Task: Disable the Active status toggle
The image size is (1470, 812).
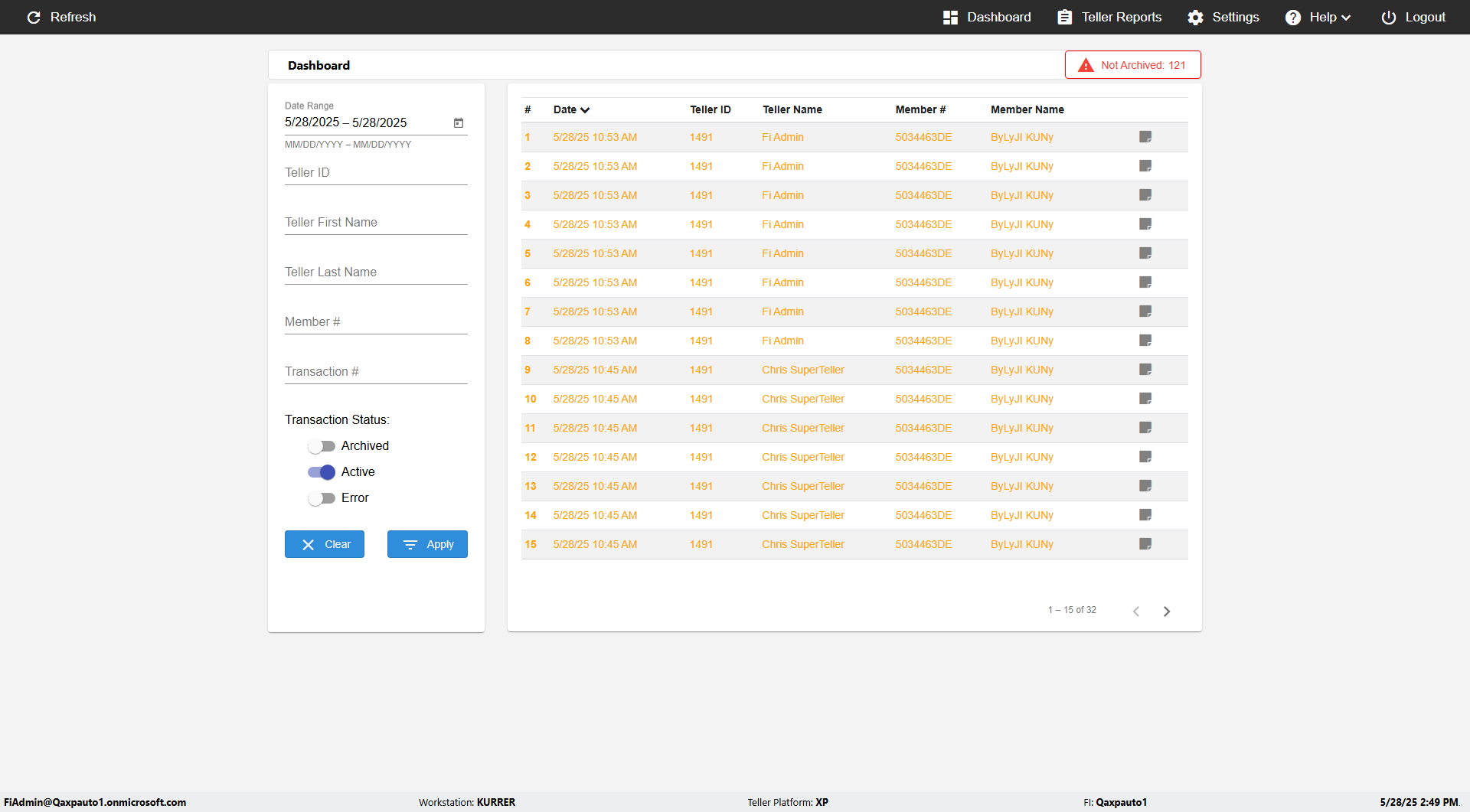Action: (x=322, y=472)
